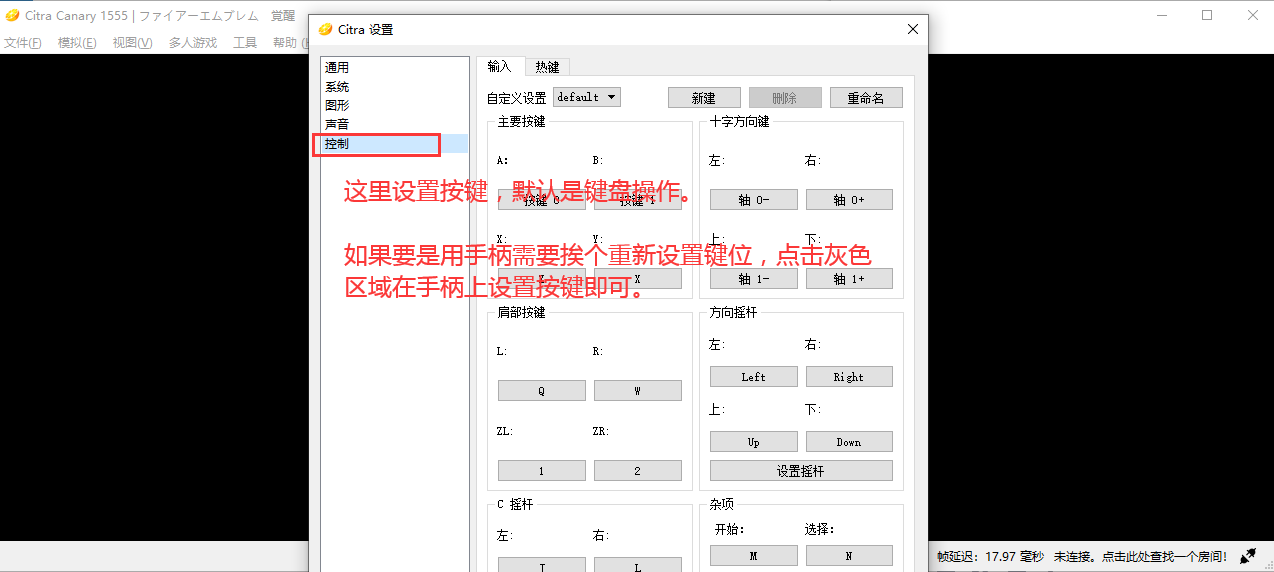1274x572 pixels.
Task: Click the icon right of the room-search status text
Action: point(1248,556)
